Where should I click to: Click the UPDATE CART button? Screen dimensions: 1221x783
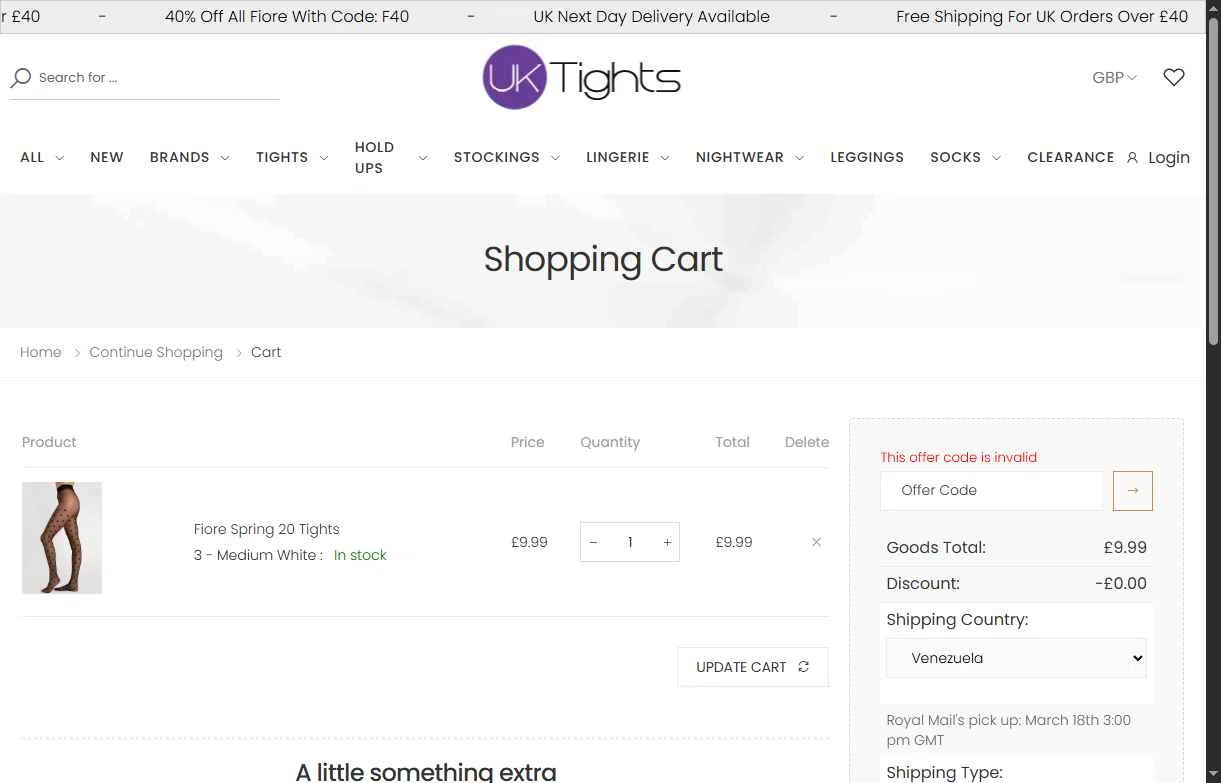coord(753,667)
